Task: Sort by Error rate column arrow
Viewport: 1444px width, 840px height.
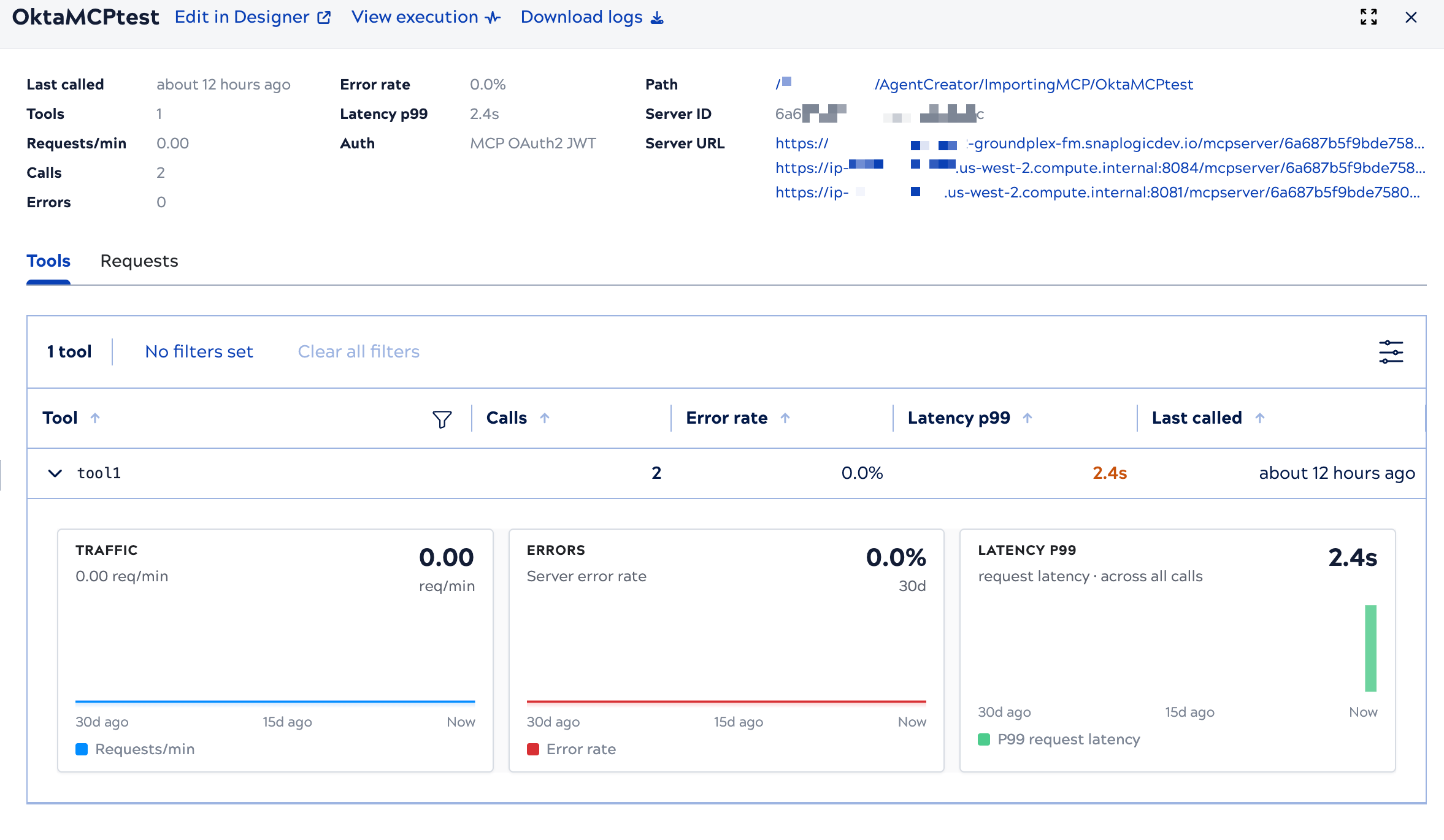Action: [785, 418]
